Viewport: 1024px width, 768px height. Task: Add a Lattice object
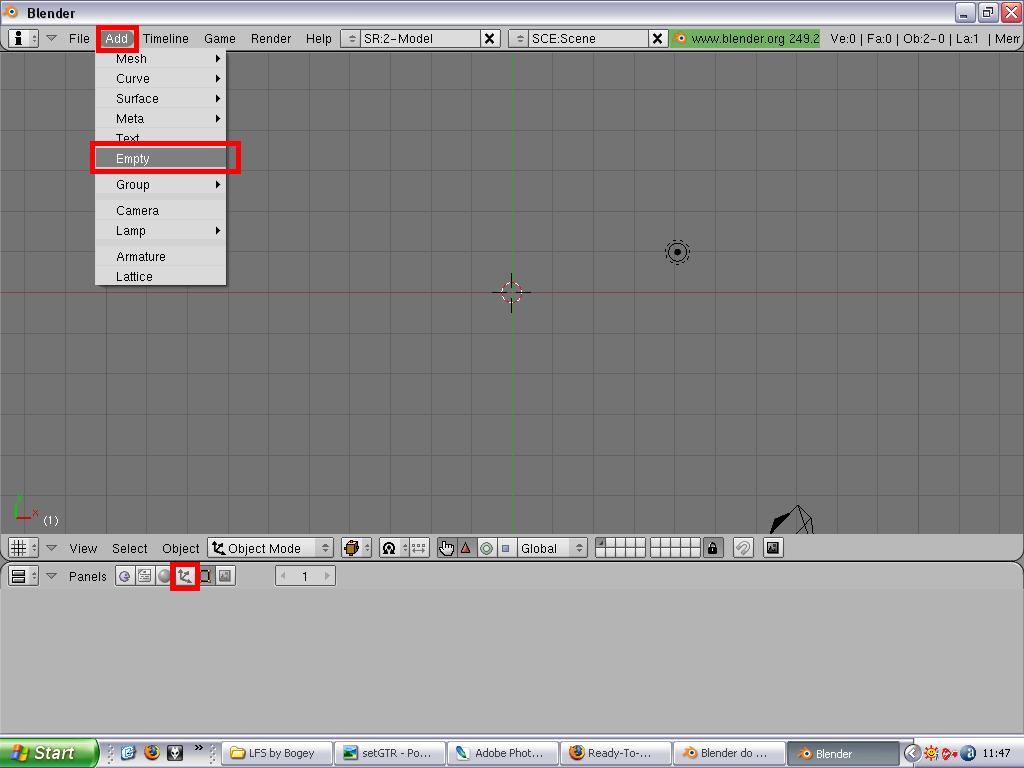161,276
